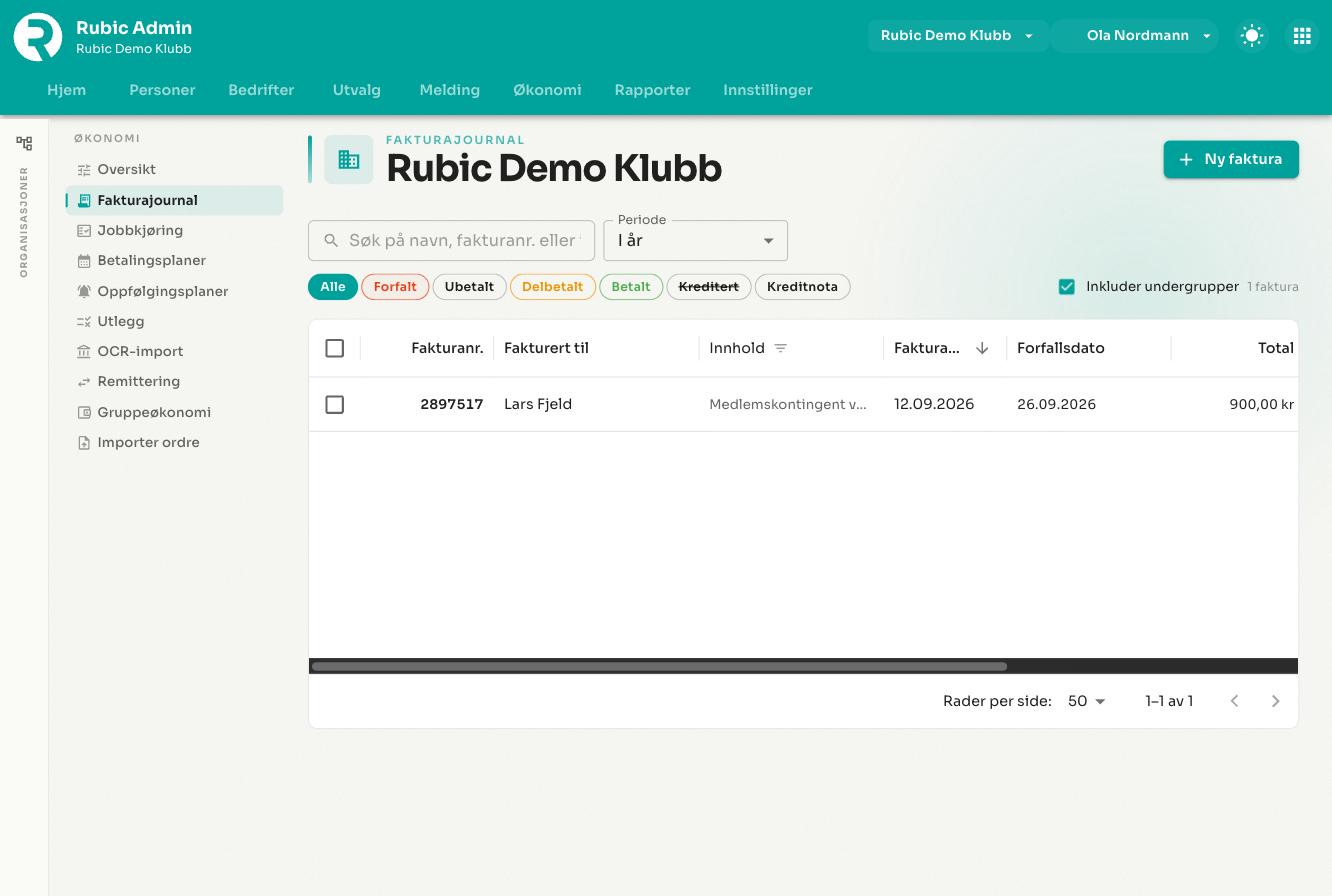Click the OCR-import bank icon
This screenshot has height=896, width=1332.
[84, 352]
